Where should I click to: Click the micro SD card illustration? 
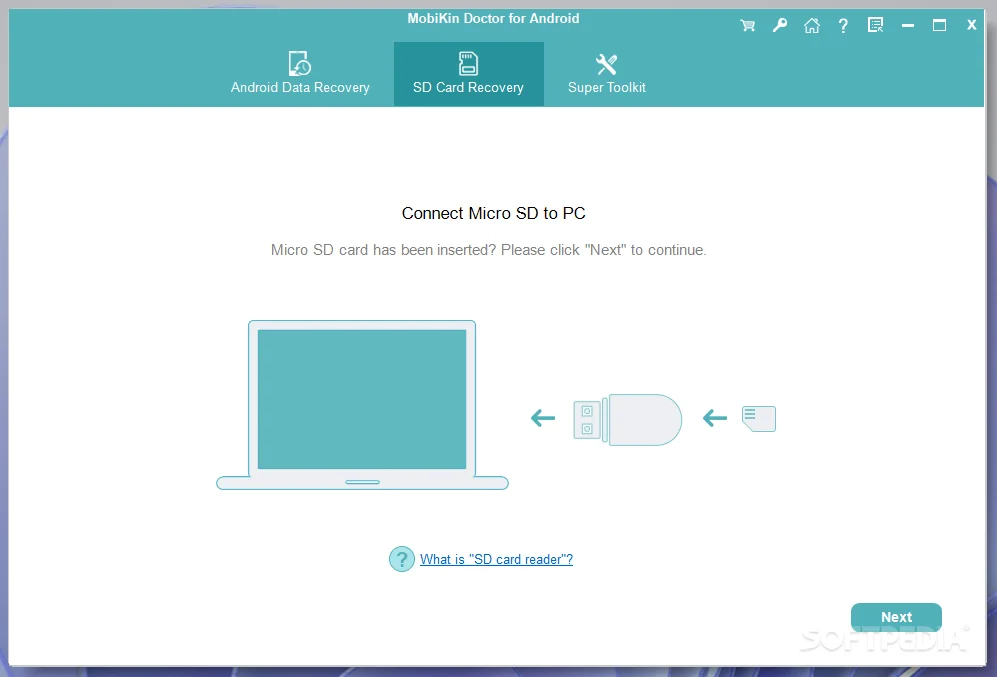pos(758,418)
